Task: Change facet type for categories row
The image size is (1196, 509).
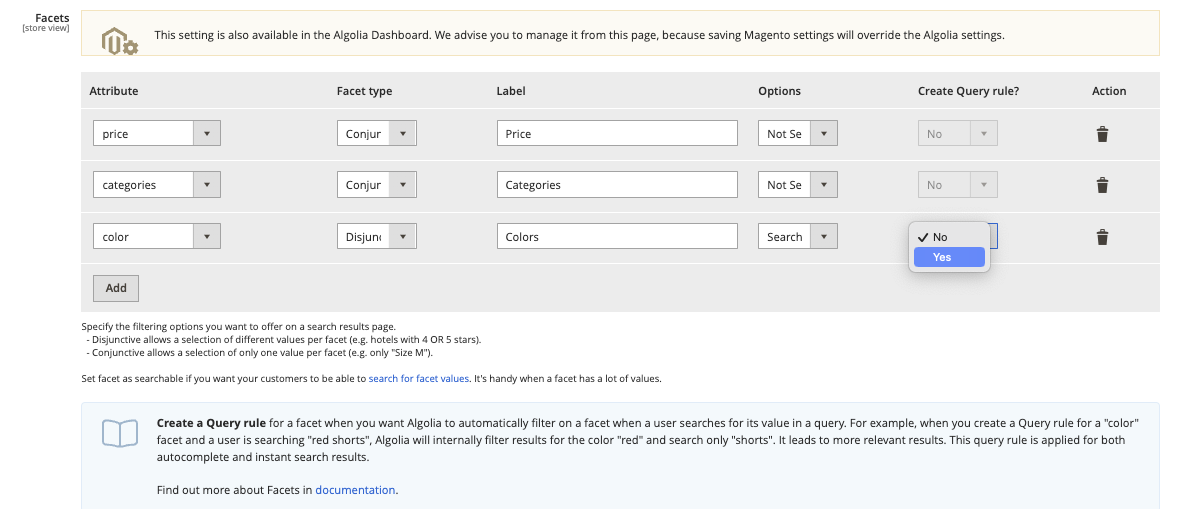Action: (376, 185)
